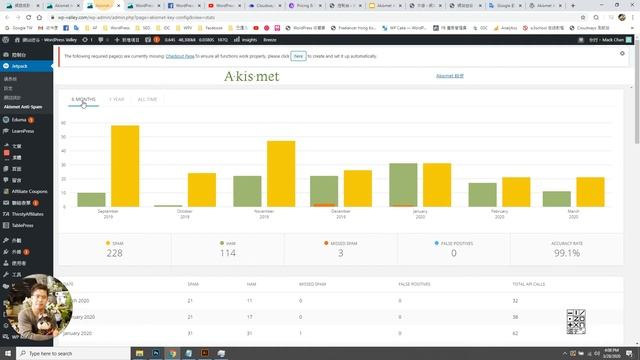Open the Google TW bookmark
Image resolution: width=640 pixels, height=360 pixels.
[19, 28]
